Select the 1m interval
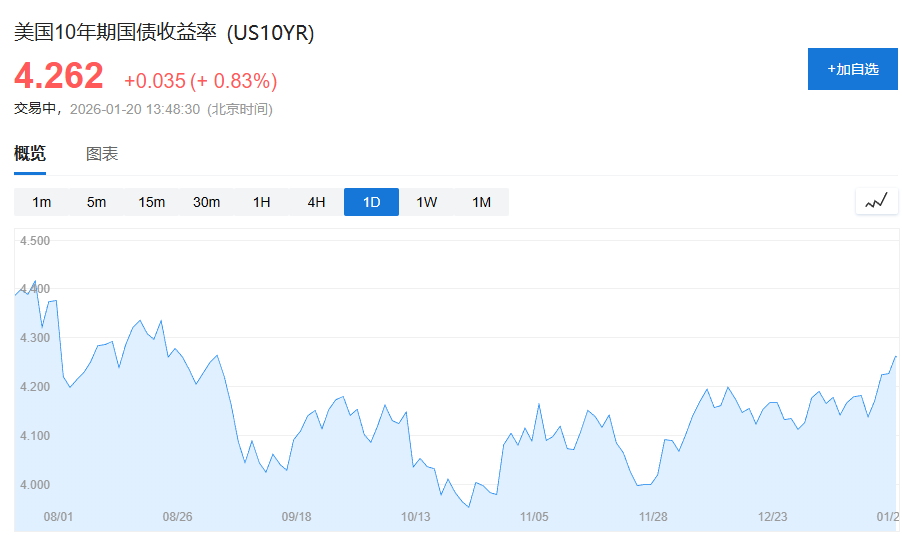This screenshot has height=538, width=902. coord(41,202)
